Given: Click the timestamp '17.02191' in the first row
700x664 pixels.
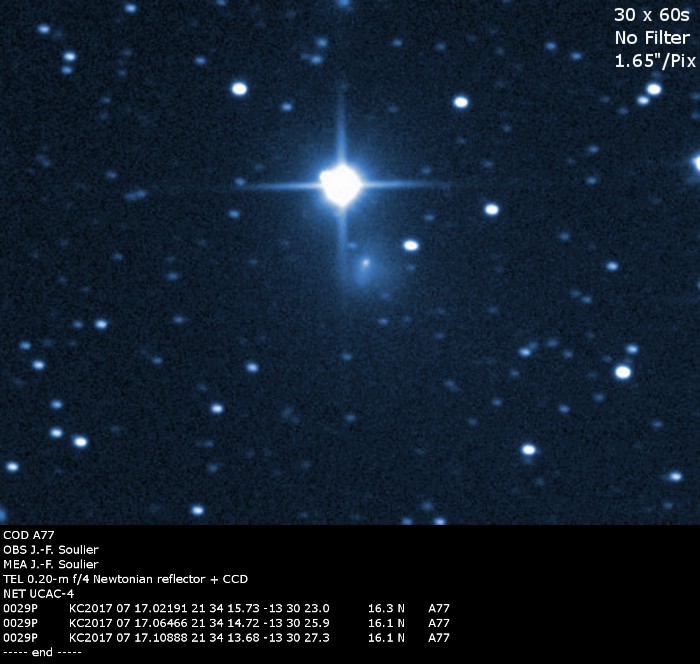Looking at the screenshot, I should point(161,609).
